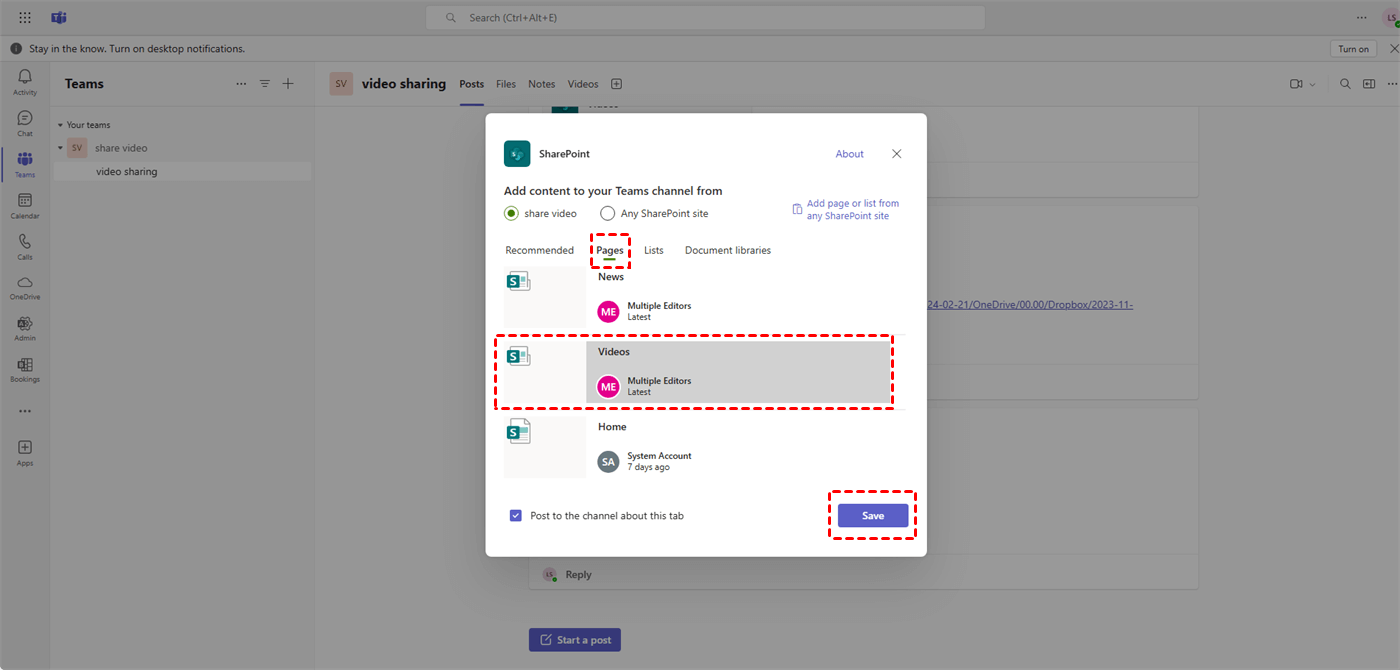Select the Home page row
This screenshot has height=670, width=1400.
(705, 447)
